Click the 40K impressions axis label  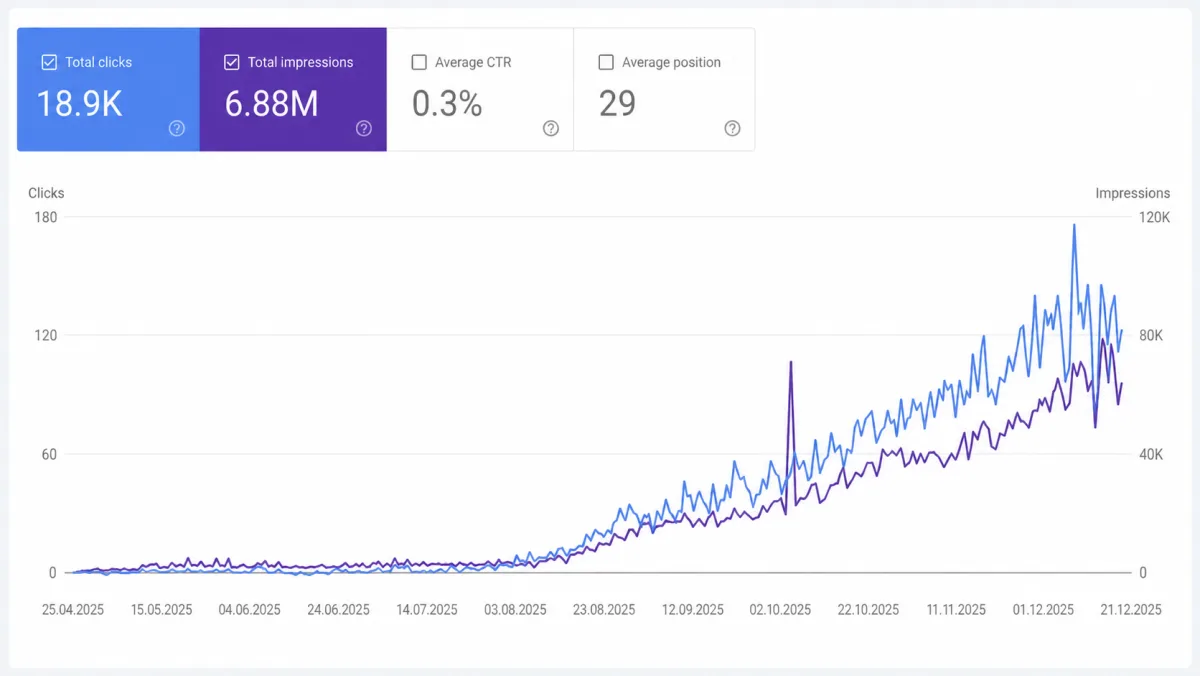coord(1152,454)
